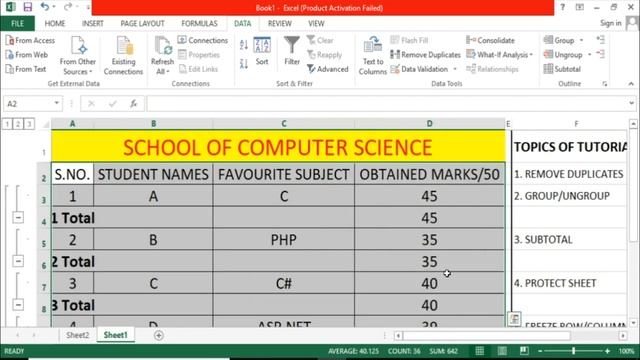The width and height of the screenshot is (640, 360).
Task: Open workbook Connections
Action: point(203,40)
